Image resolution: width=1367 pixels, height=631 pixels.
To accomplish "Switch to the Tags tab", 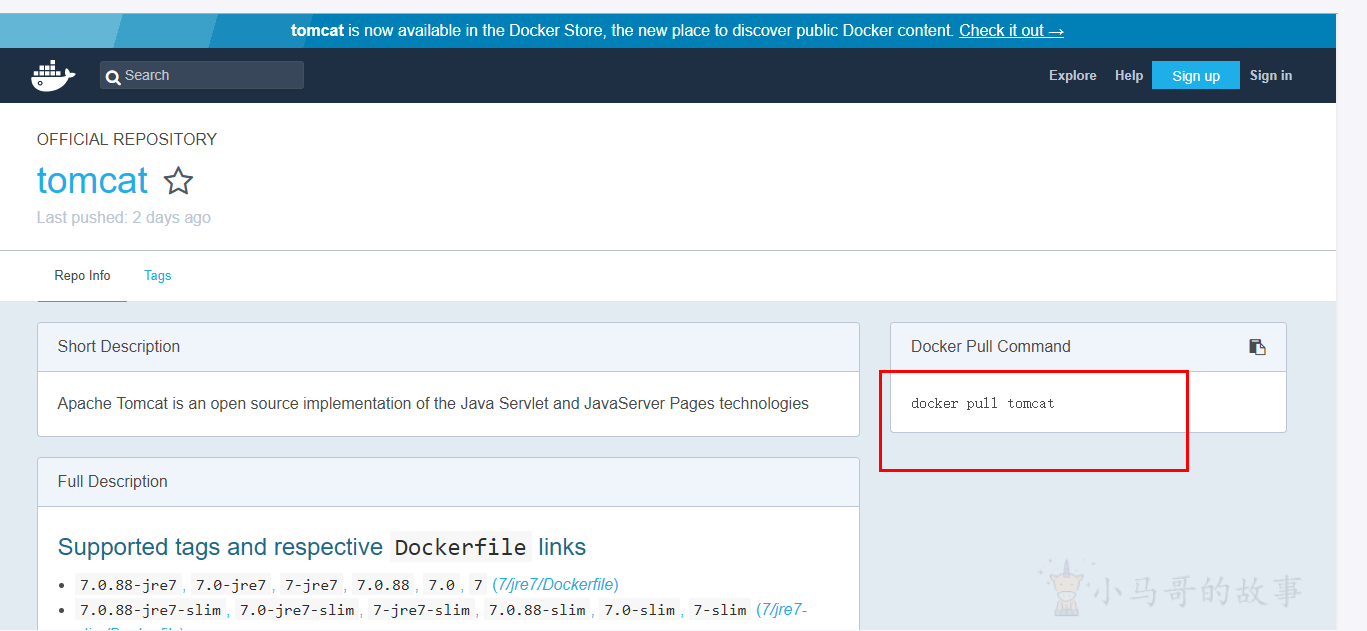I will click(158, 275).
